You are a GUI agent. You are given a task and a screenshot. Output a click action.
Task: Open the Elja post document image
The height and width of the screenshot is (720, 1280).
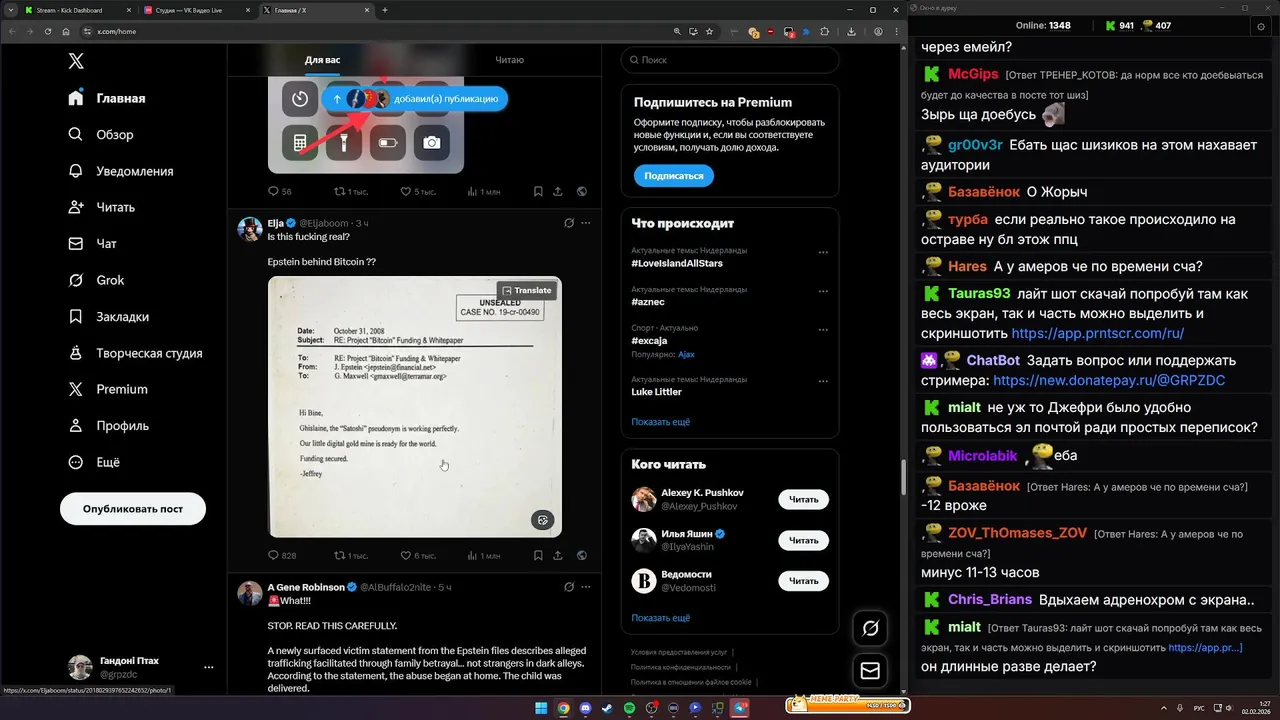click(414, 406)
